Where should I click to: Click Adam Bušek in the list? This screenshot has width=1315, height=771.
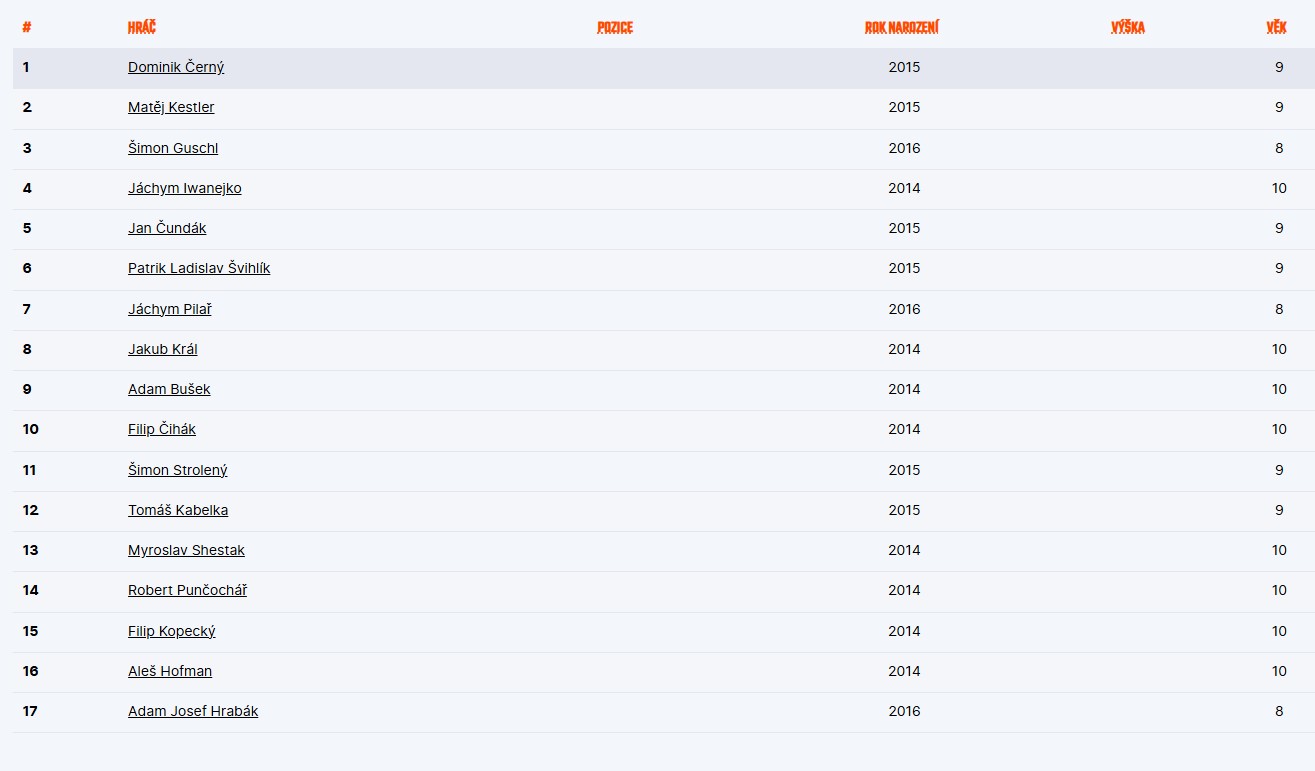point(169,389)
